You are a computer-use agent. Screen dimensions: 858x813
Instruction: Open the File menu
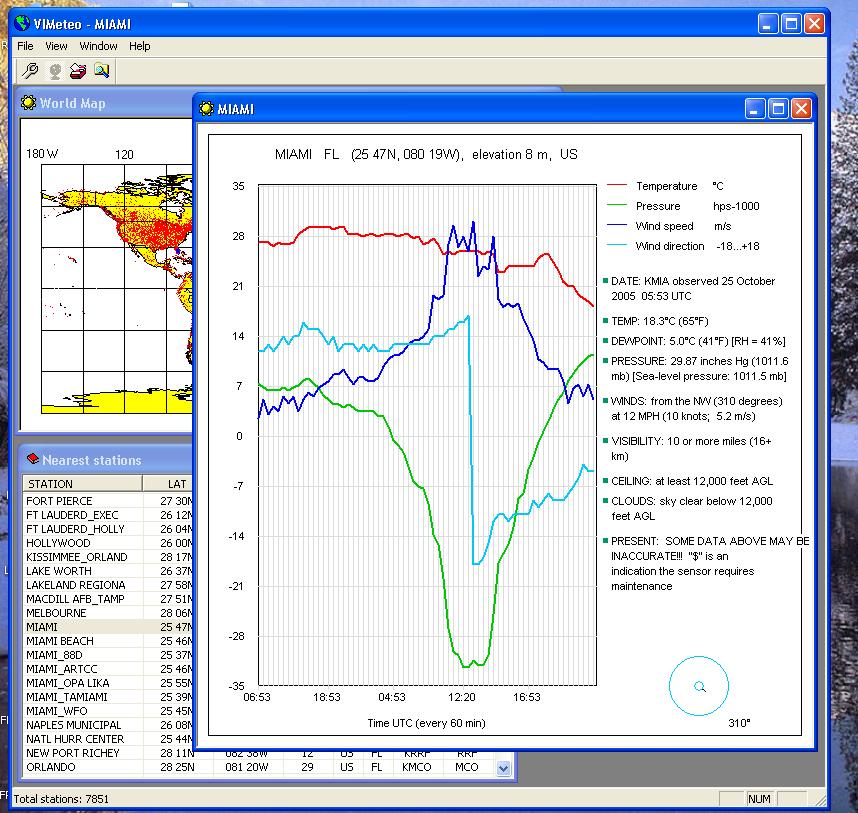point(25,46)
